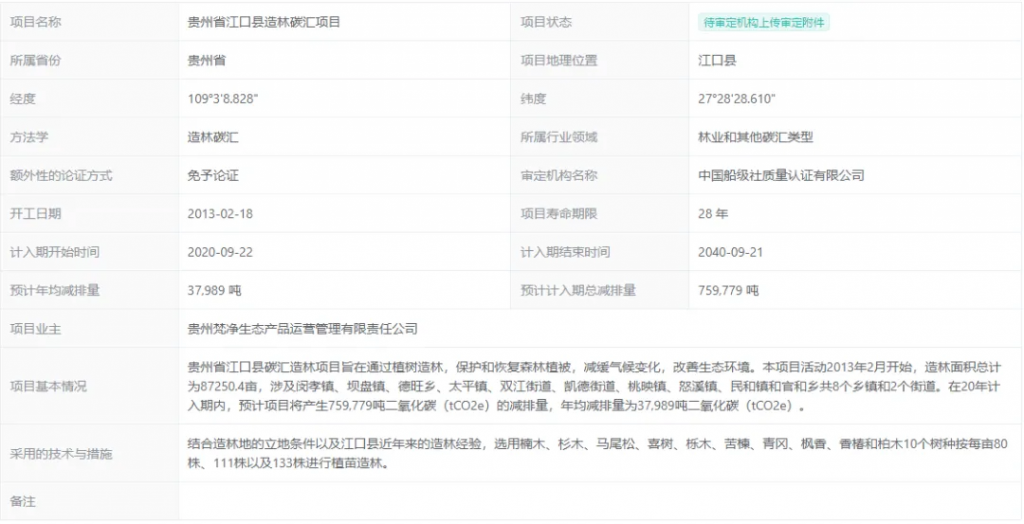
Task: Select crediting start date 2020-09-22
Action: [x=220, y=252]
